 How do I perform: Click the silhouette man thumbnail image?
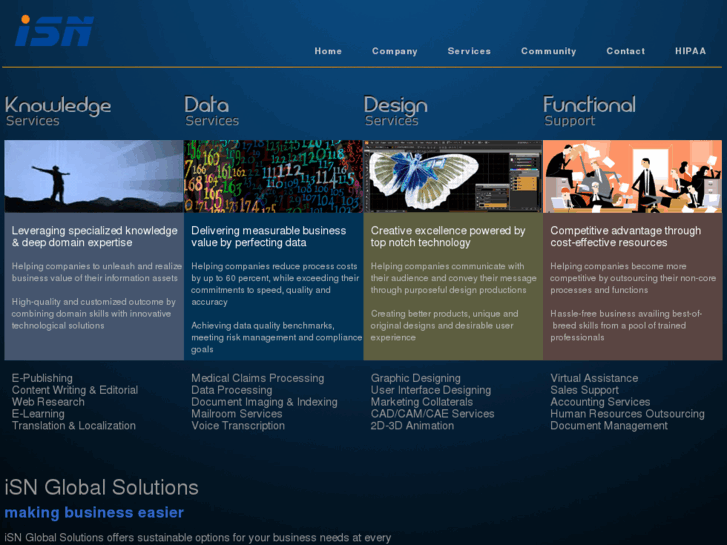[x=94, y=176]
